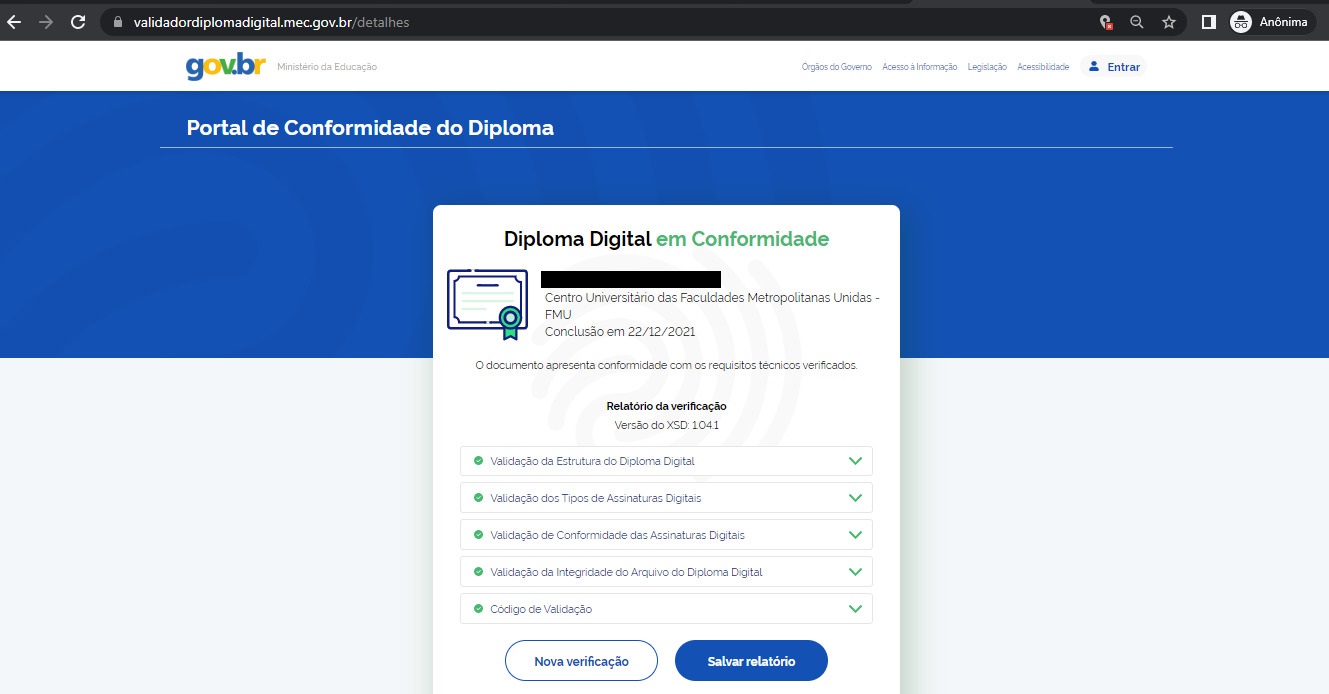1329x694 pixels.
Task: Expand Validação de Conformidade das Assinaturas Digitais
Action: (666, 535)
